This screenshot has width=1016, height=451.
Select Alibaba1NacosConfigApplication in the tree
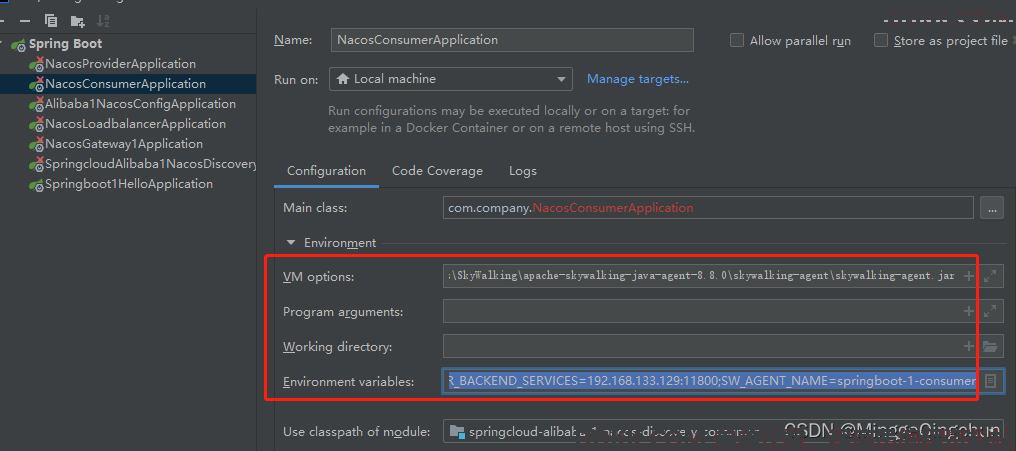pos(141,104)
